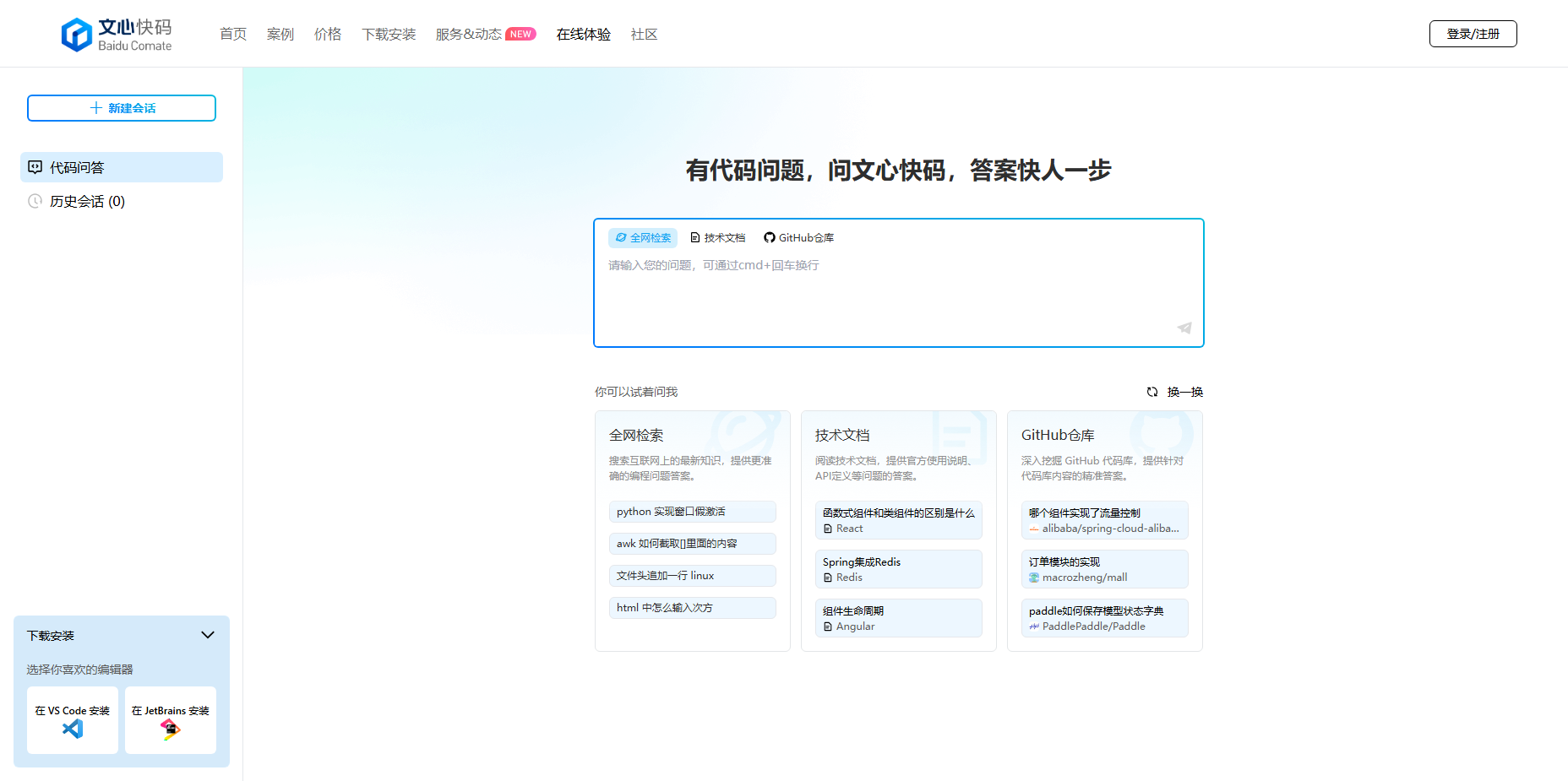The width and height of the screenshot is (1568, 781).
Task: Select the GitHub仓库 search mode tab
Action: [x=799, y=238]
